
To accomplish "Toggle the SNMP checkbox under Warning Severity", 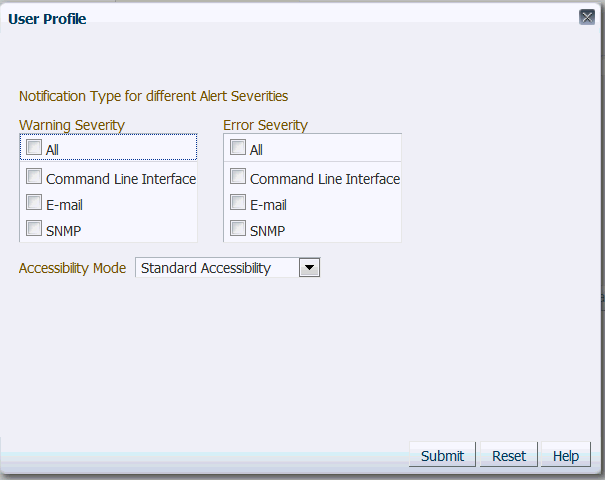I will coord(34,228).
